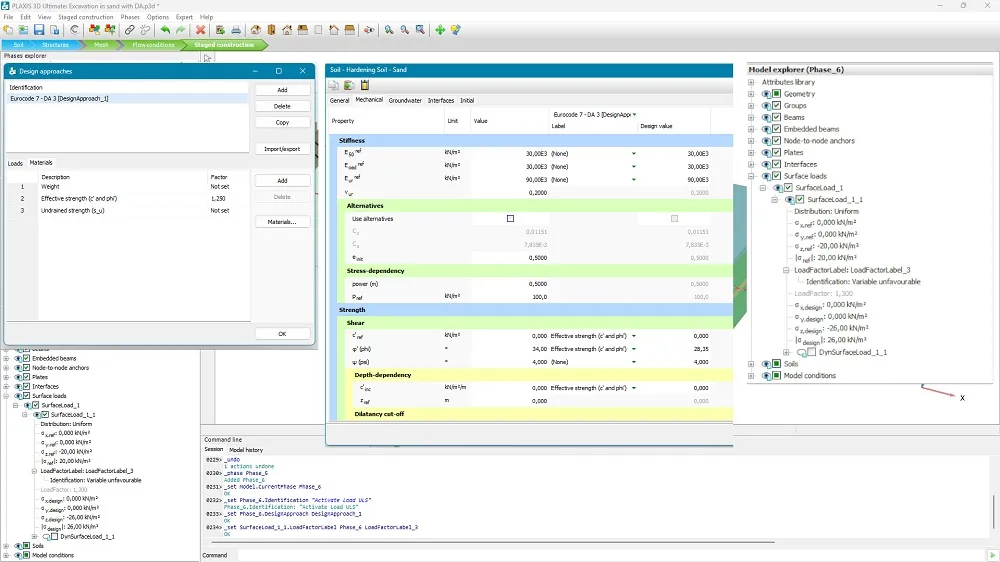
Task: Click the Materials... button
Action: 282,222
